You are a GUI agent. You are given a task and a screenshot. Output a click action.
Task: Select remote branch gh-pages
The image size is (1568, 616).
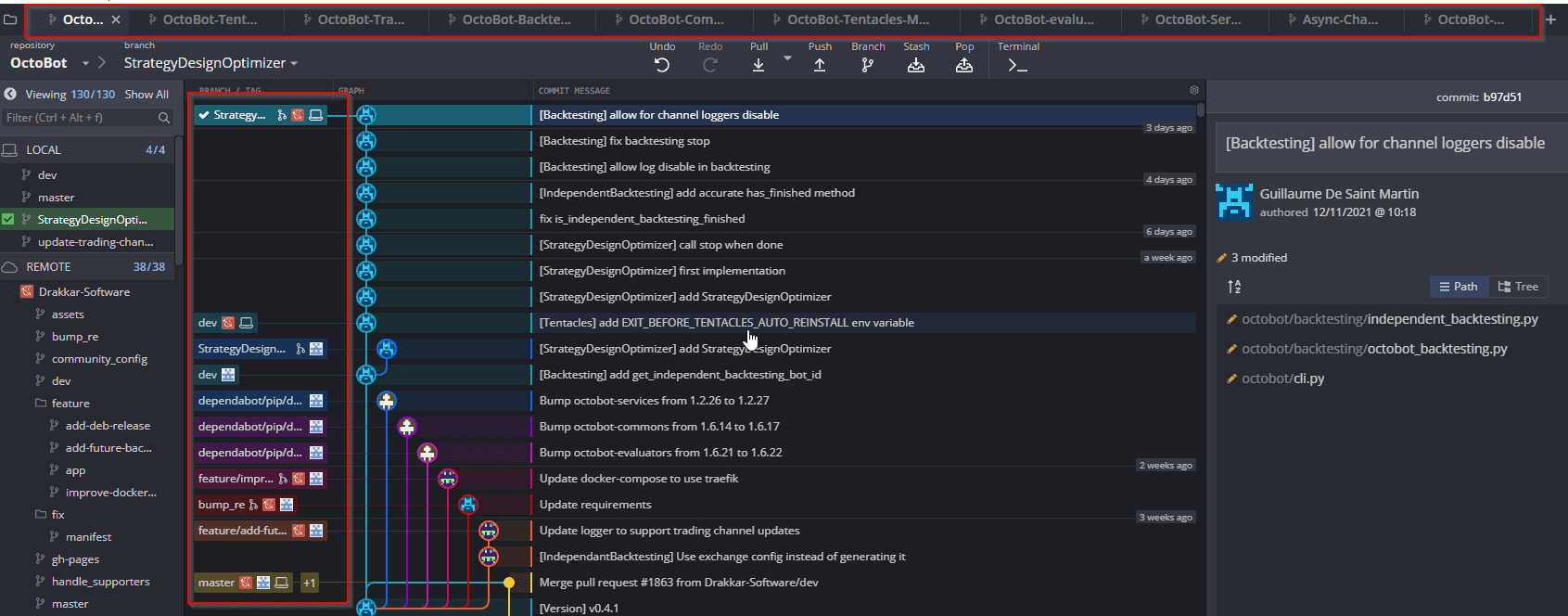(75, 558)
